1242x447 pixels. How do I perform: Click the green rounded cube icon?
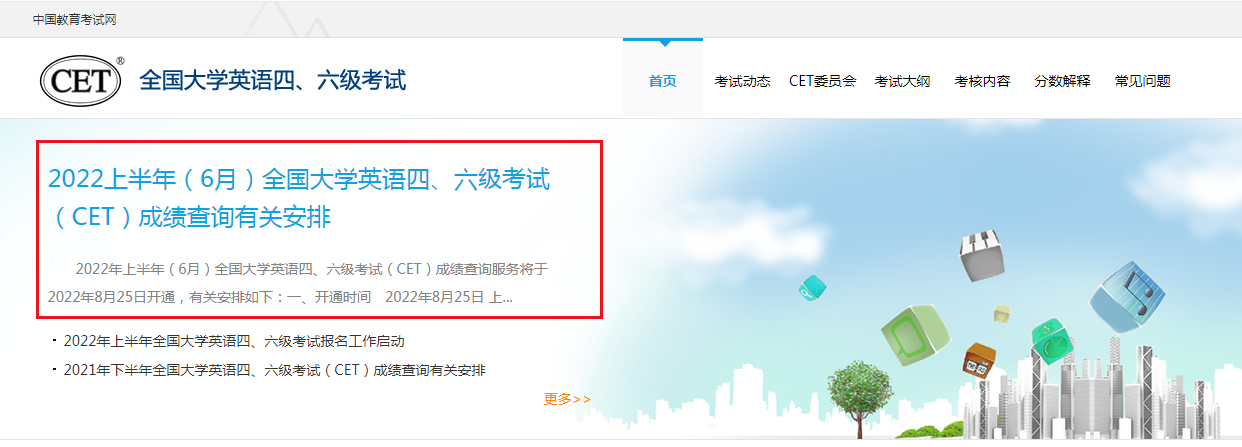click(x=913, y=335)
